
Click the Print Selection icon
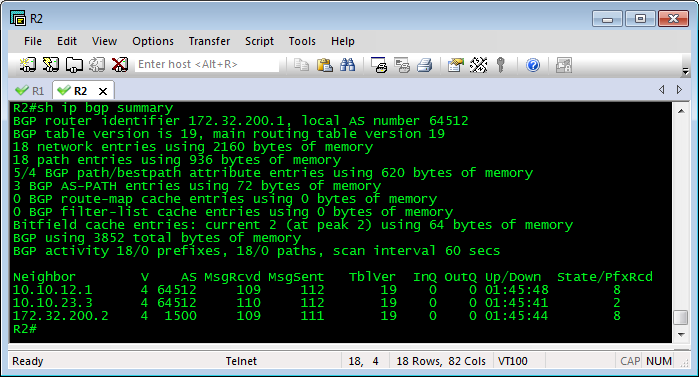402,65
